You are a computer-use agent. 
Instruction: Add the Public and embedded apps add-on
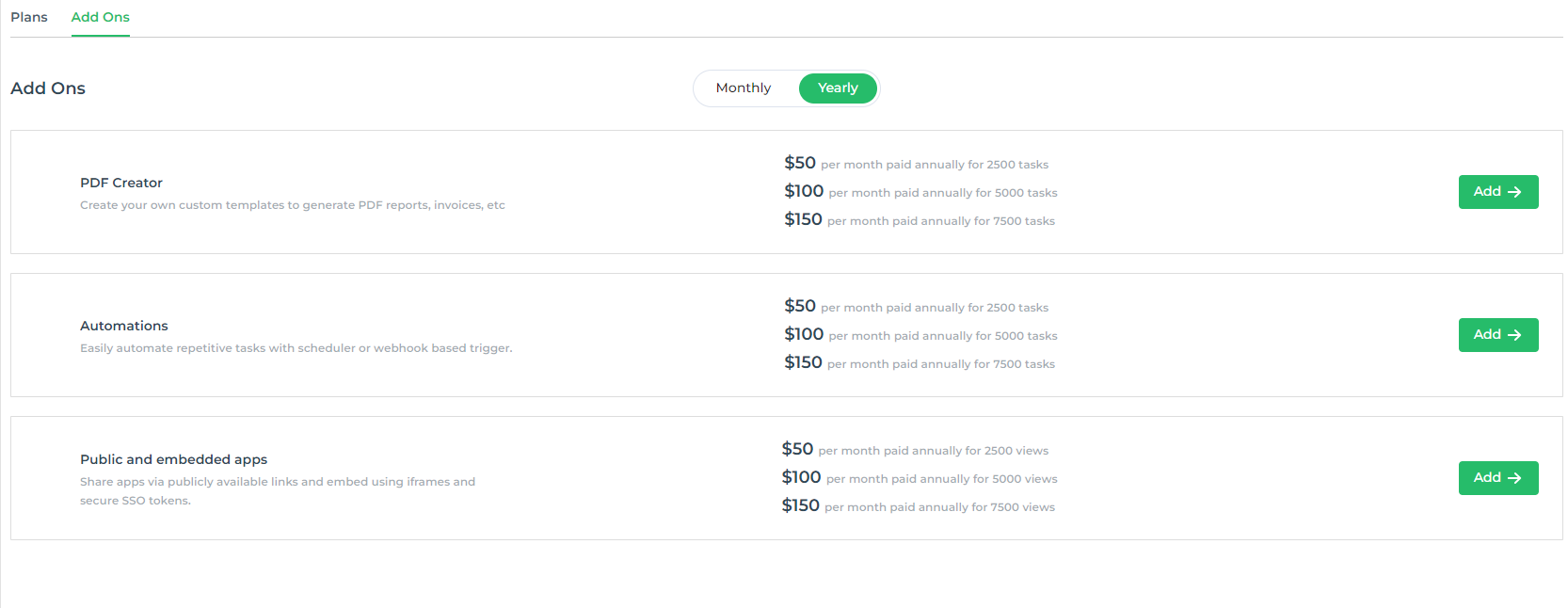click(x=1498, y=478)
